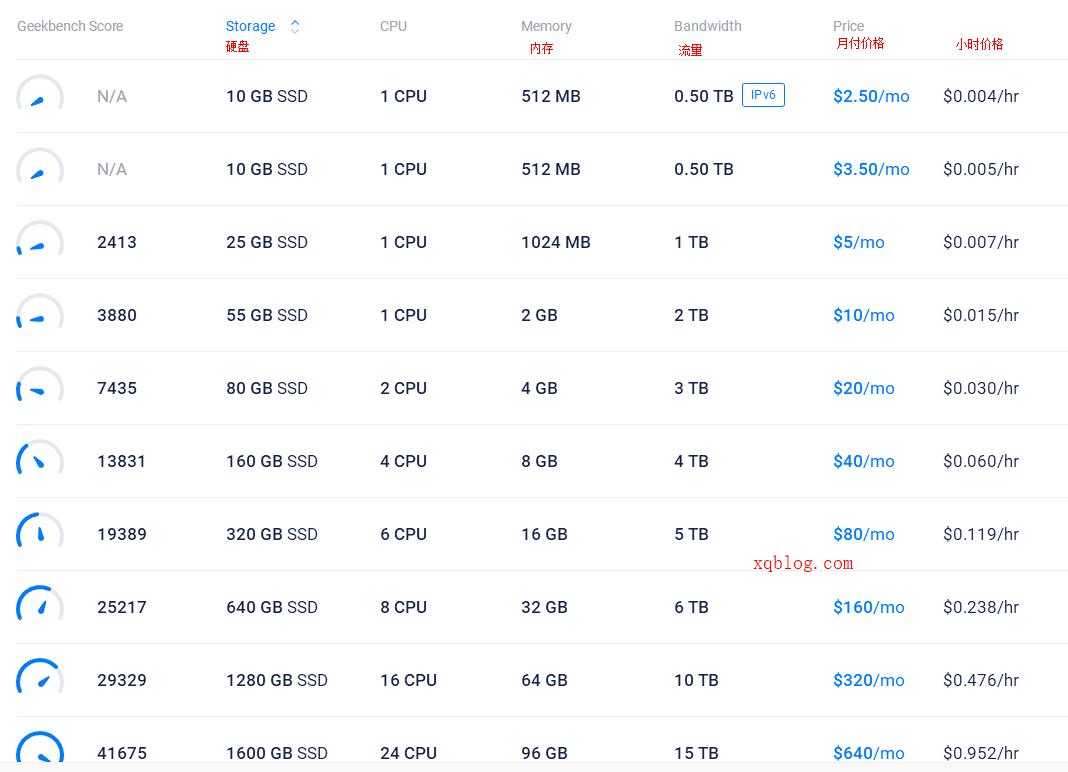This screenshot has height=772, width=1068.
Task: Click the IPv6 badge on the $2.50 plan
Action: point(763,95)
